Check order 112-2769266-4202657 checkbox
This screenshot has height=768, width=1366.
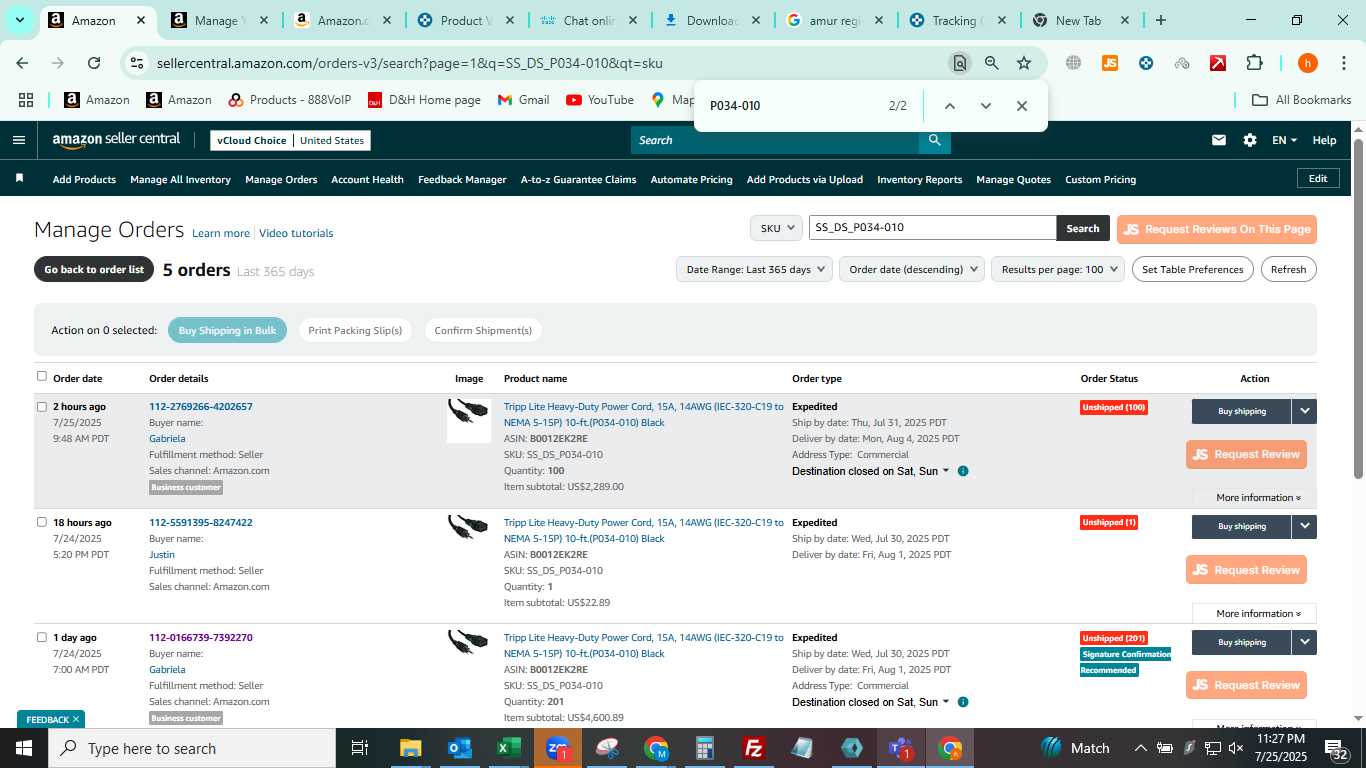tap(42, 407)
